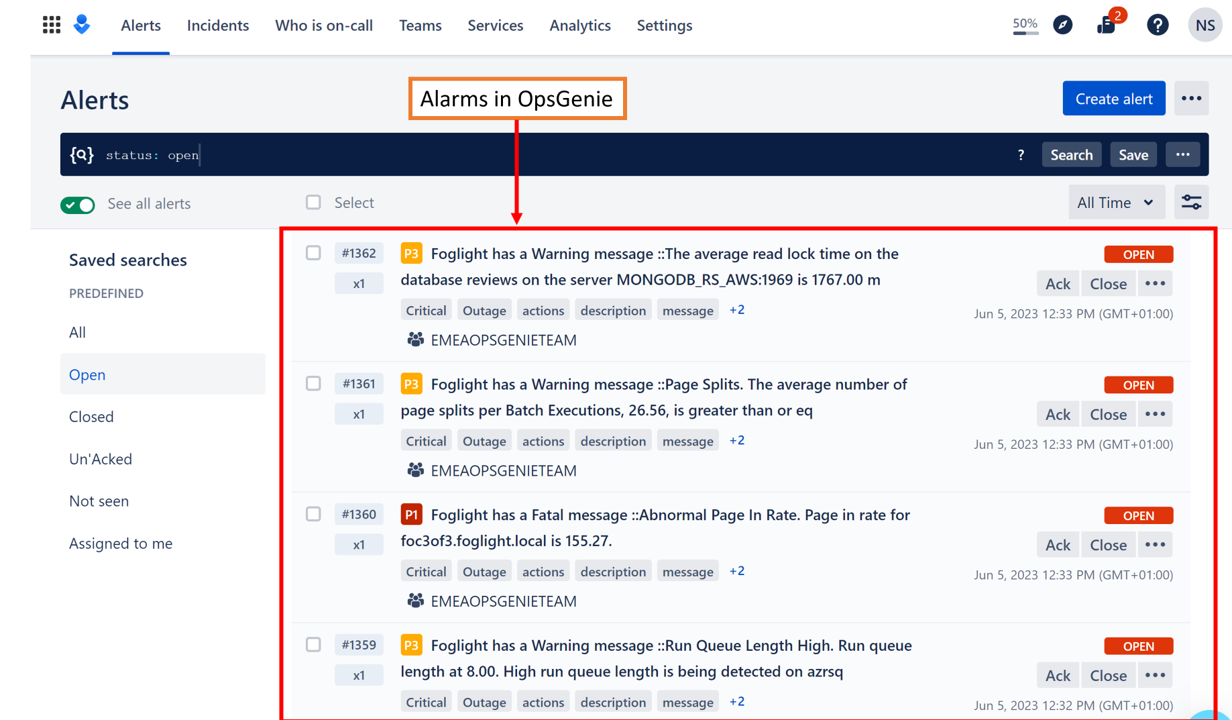Open the app switcher grid icon

51,25
